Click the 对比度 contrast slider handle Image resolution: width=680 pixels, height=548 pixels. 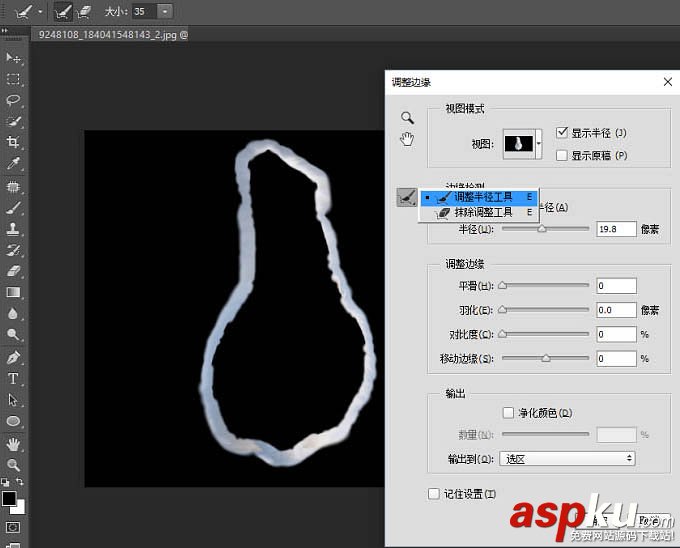coord(502,334)
